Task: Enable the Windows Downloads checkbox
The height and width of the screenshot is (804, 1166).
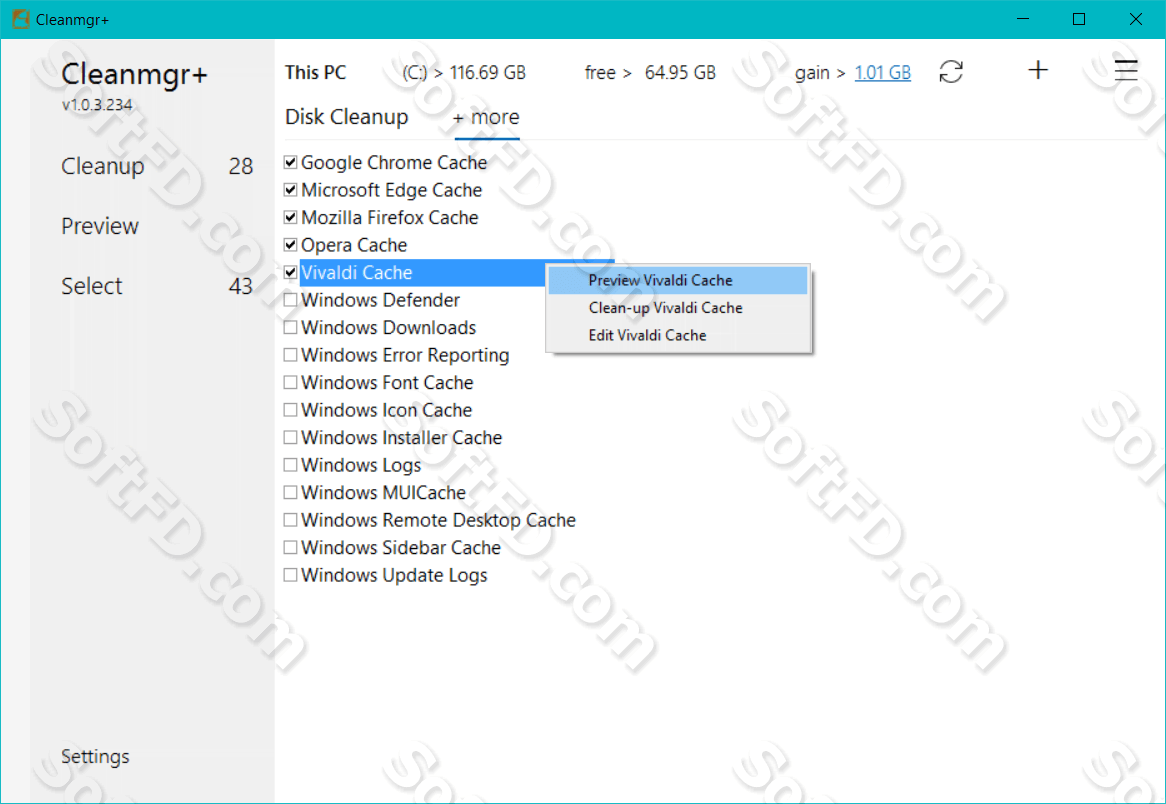Action: [x=291, y=327]
